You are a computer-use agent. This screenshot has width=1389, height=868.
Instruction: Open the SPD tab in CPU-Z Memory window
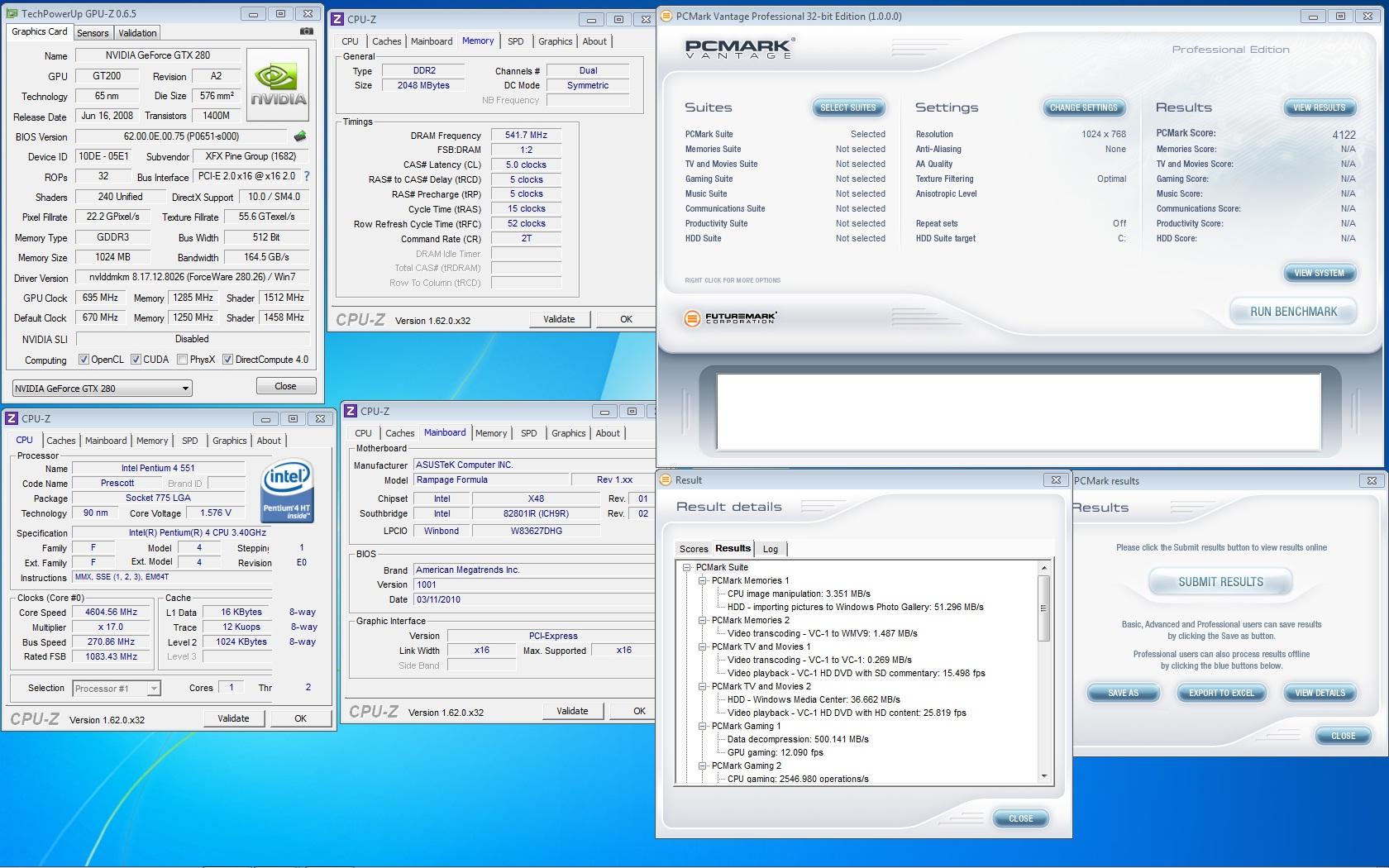coord(516,41)
